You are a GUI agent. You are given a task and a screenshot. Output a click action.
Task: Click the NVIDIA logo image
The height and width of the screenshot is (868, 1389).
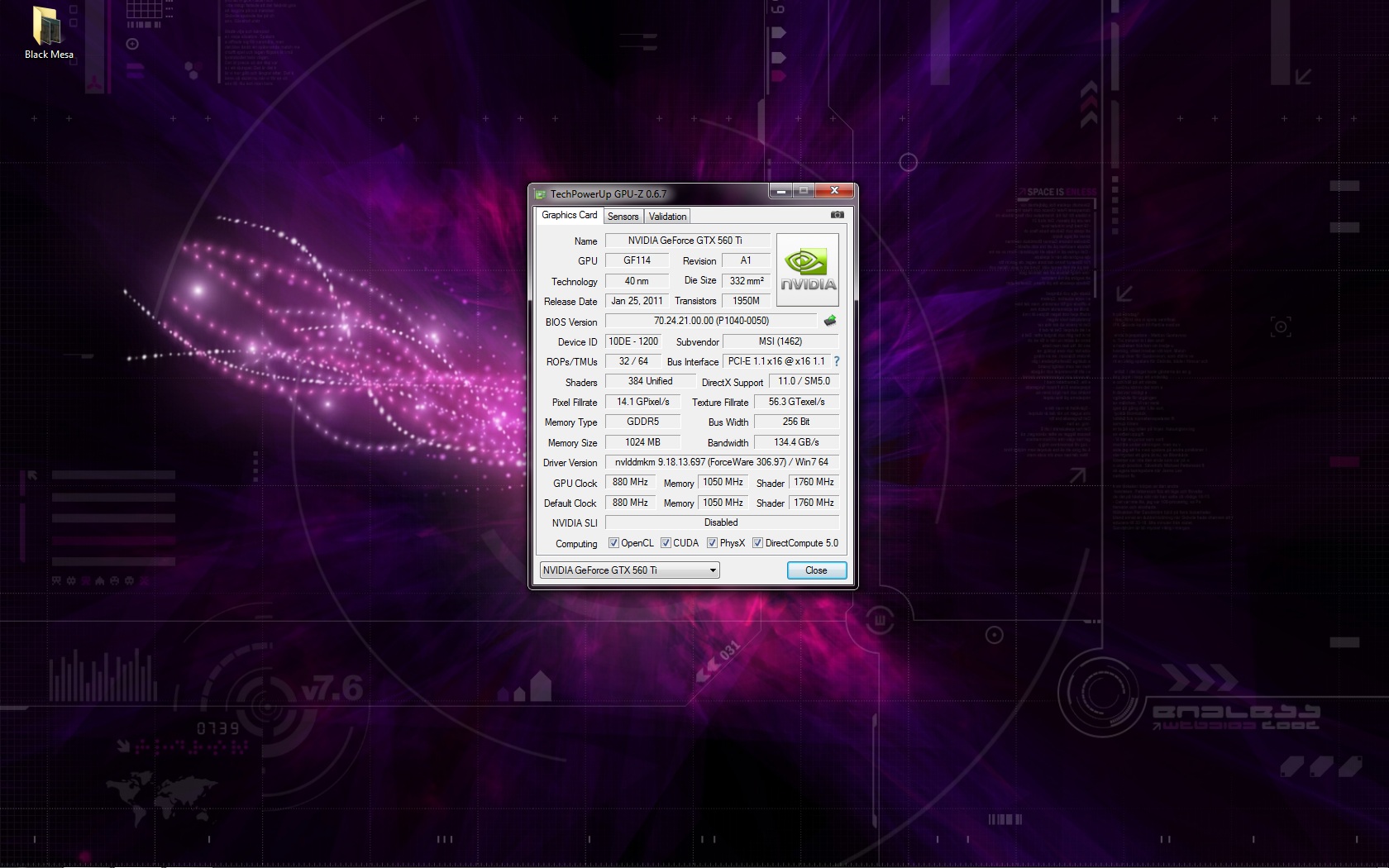(808, 270)
